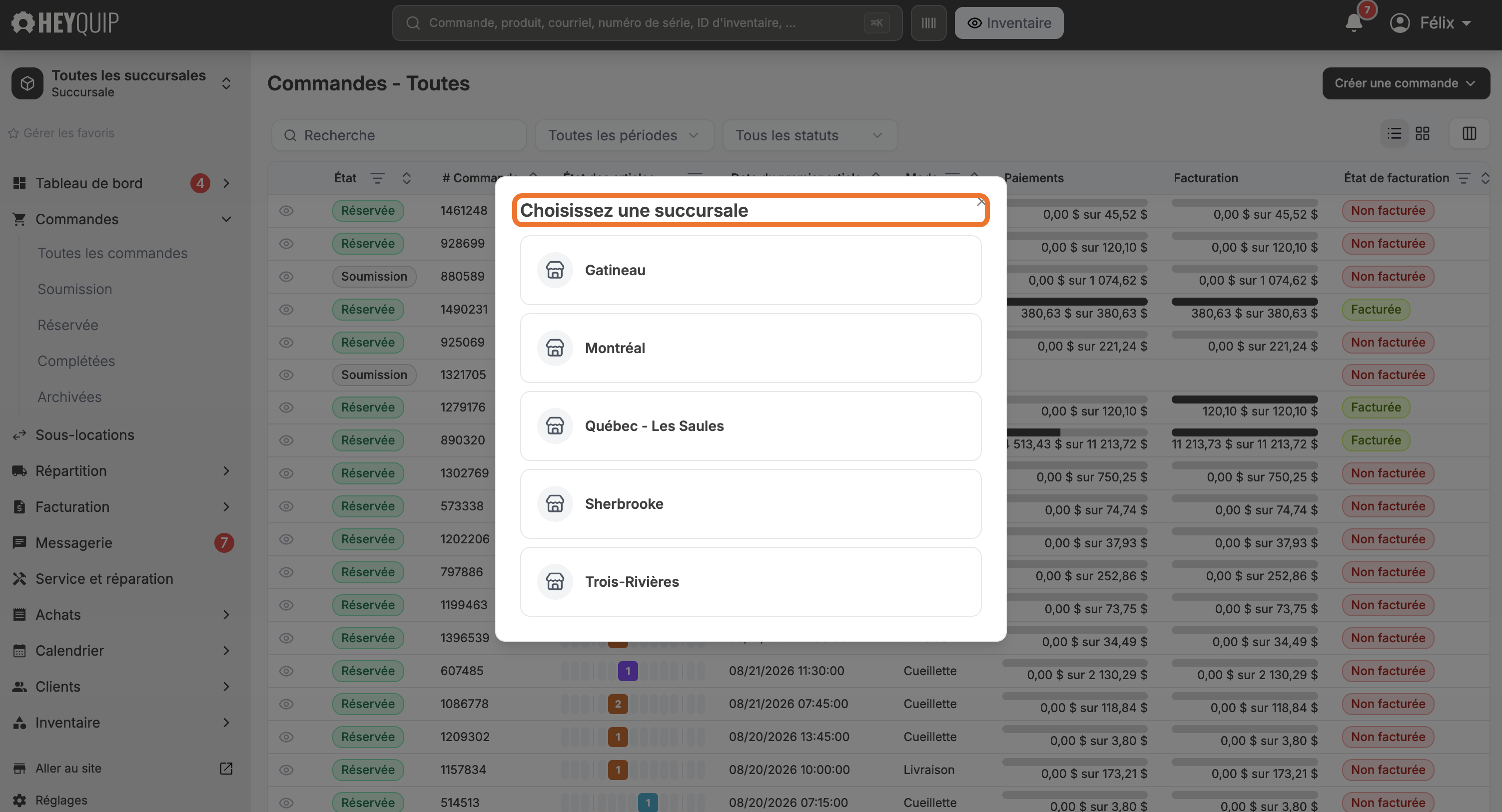Open external link icon for Aller au site
The image size is (1502, 812).
click(x=226, y=768)
